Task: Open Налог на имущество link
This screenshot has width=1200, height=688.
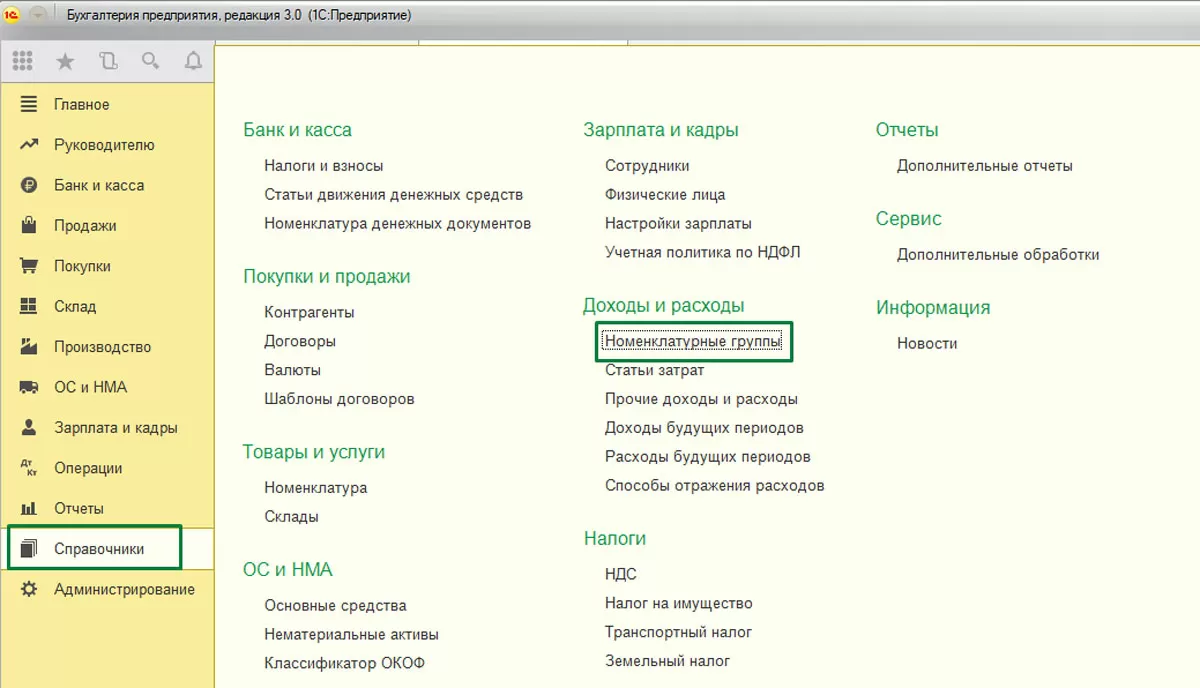Action: (679, 604)
